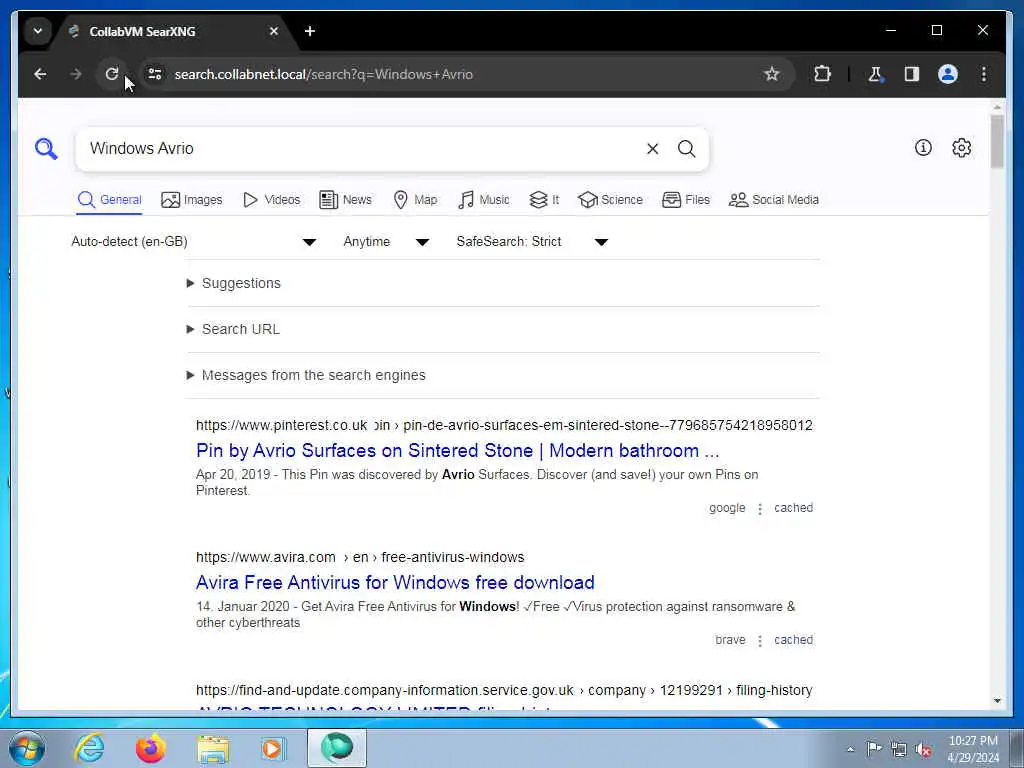
Task: Submit search with magnifier button
Action: pos(686,149)
